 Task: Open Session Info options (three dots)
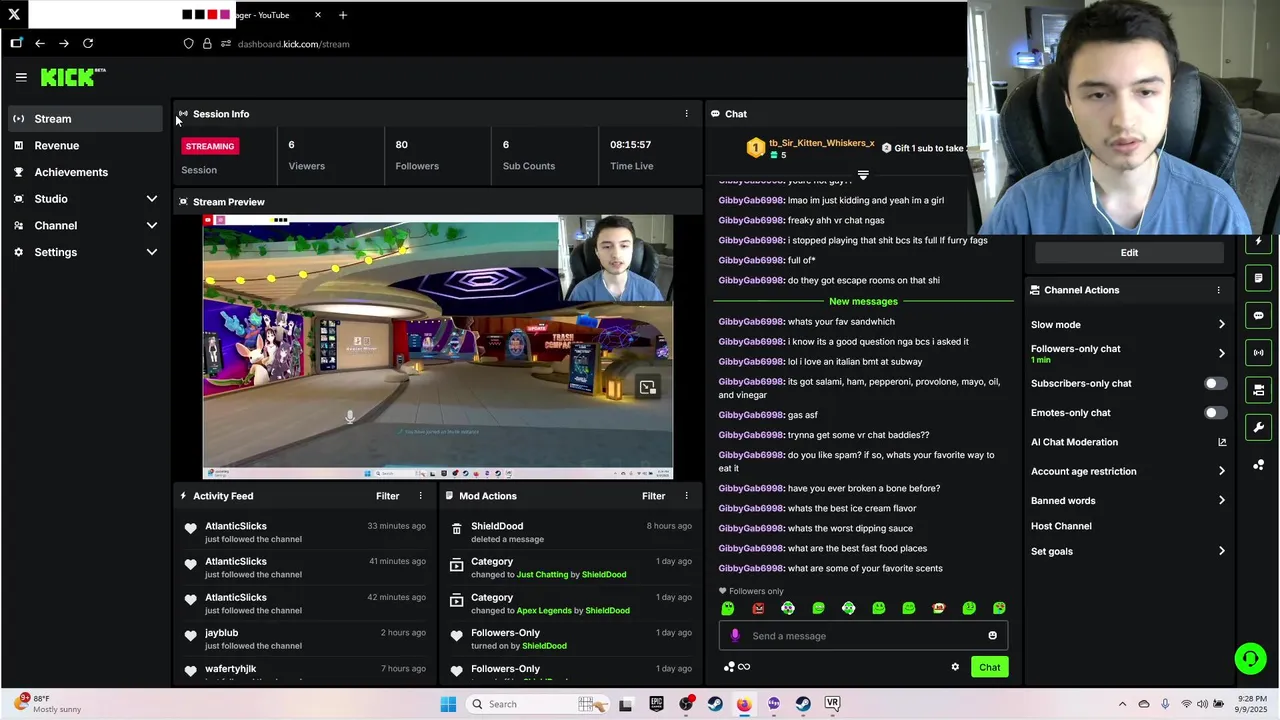pyautogui.click(x=686, y=114)
